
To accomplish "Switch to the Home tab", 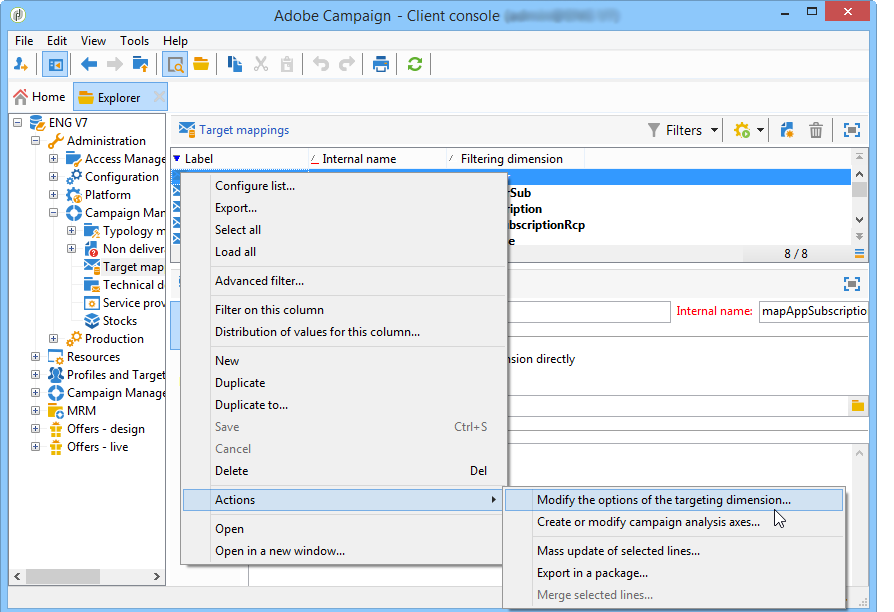I will coord(40,97).
